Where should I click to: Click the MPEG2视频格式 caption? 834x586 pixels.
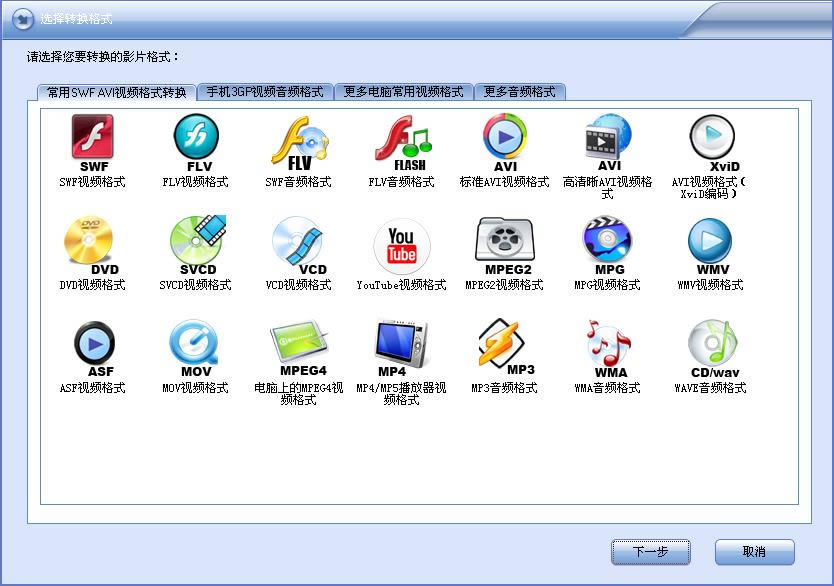pyautogui.click(x=504, y=285)
